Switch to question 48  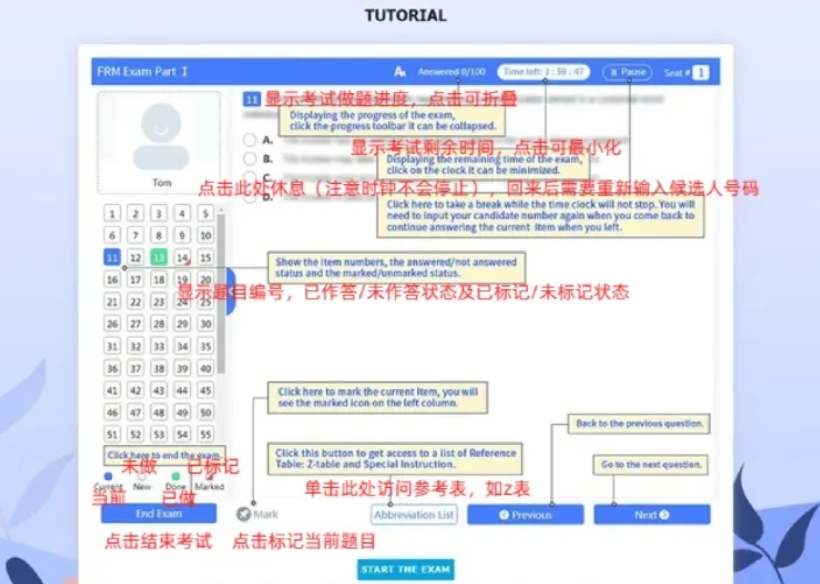(x=158, y=412)
